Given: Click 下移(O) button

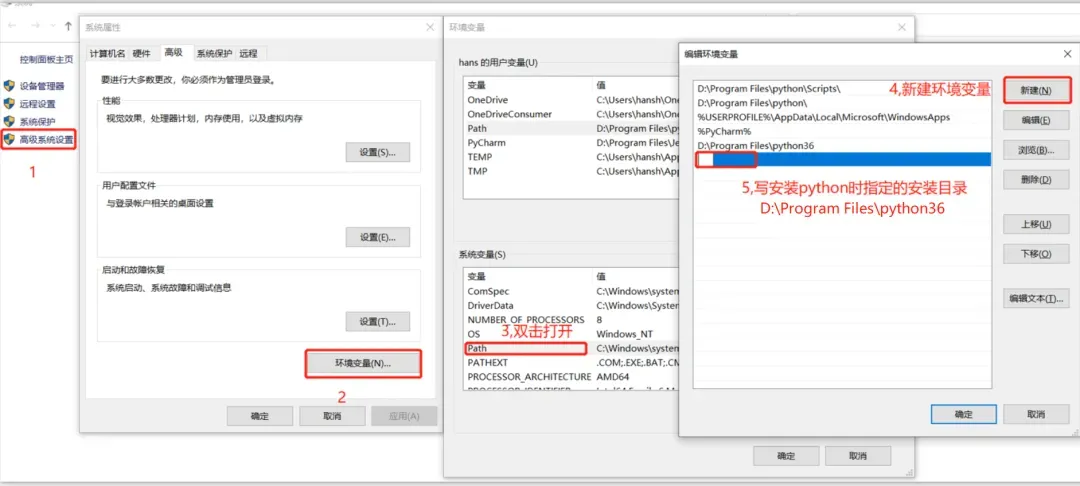Looking at the screenshot, I should 1036,254.
